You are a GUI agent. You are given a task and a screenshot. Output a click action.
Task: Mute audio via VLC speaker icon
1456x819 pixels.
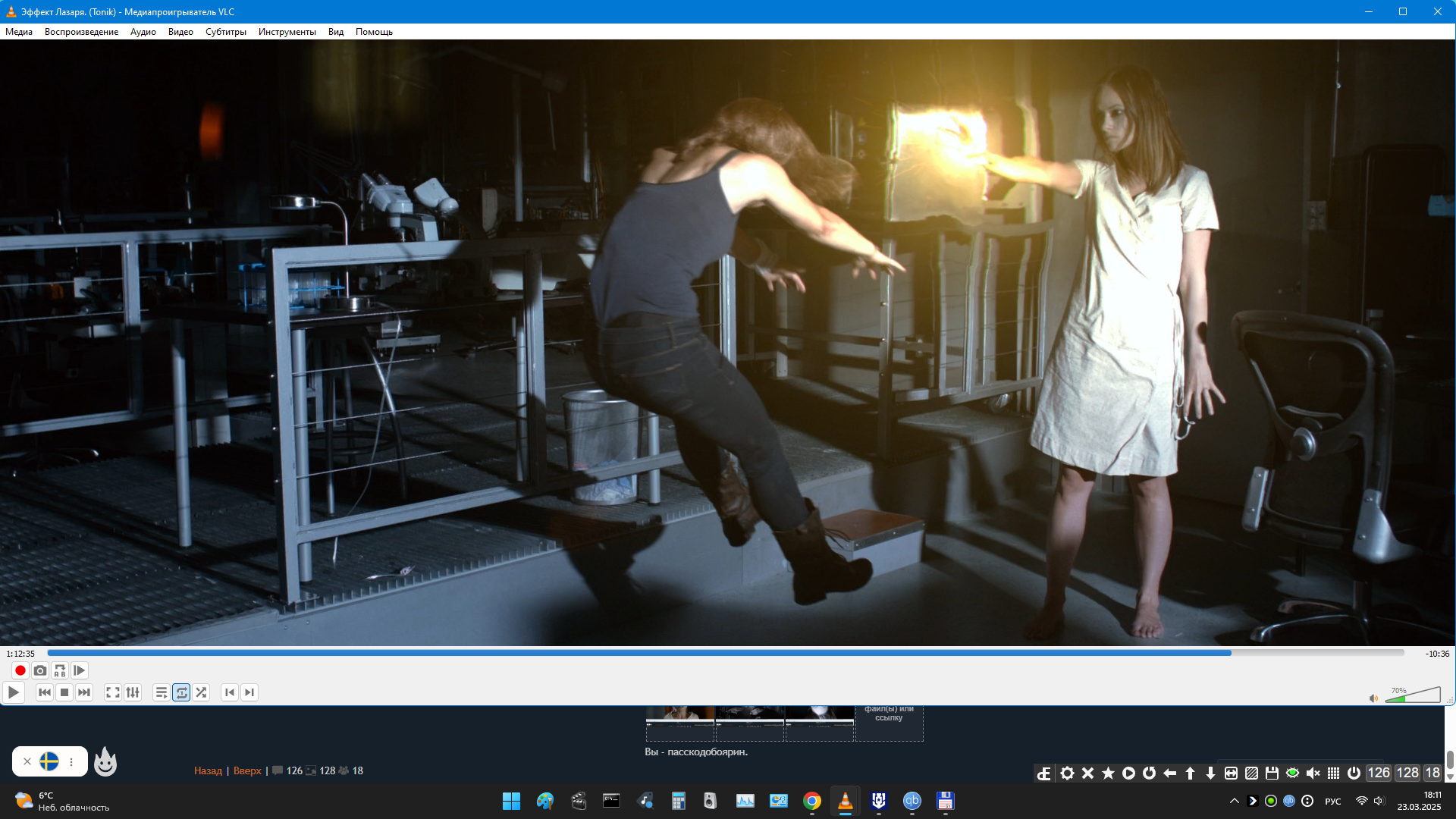1373,698
